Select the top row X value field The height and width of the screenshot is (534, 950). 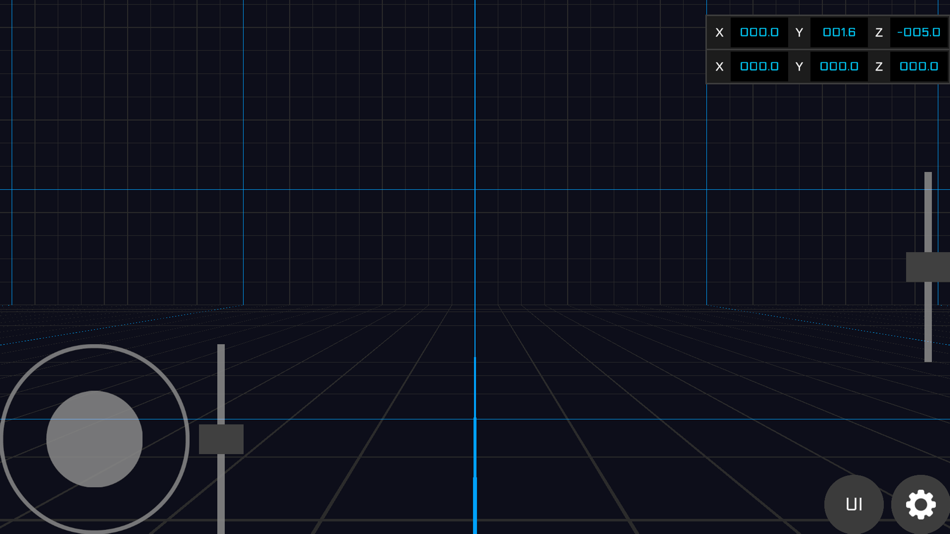point(759,33)
